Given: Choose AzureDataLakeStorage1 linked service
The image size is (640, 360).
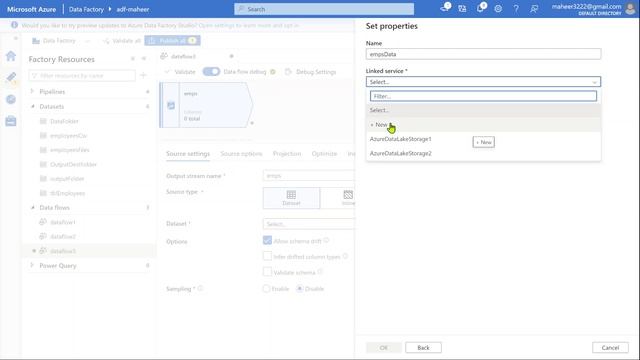Looking at the screenshot, I should pos(483,139).
